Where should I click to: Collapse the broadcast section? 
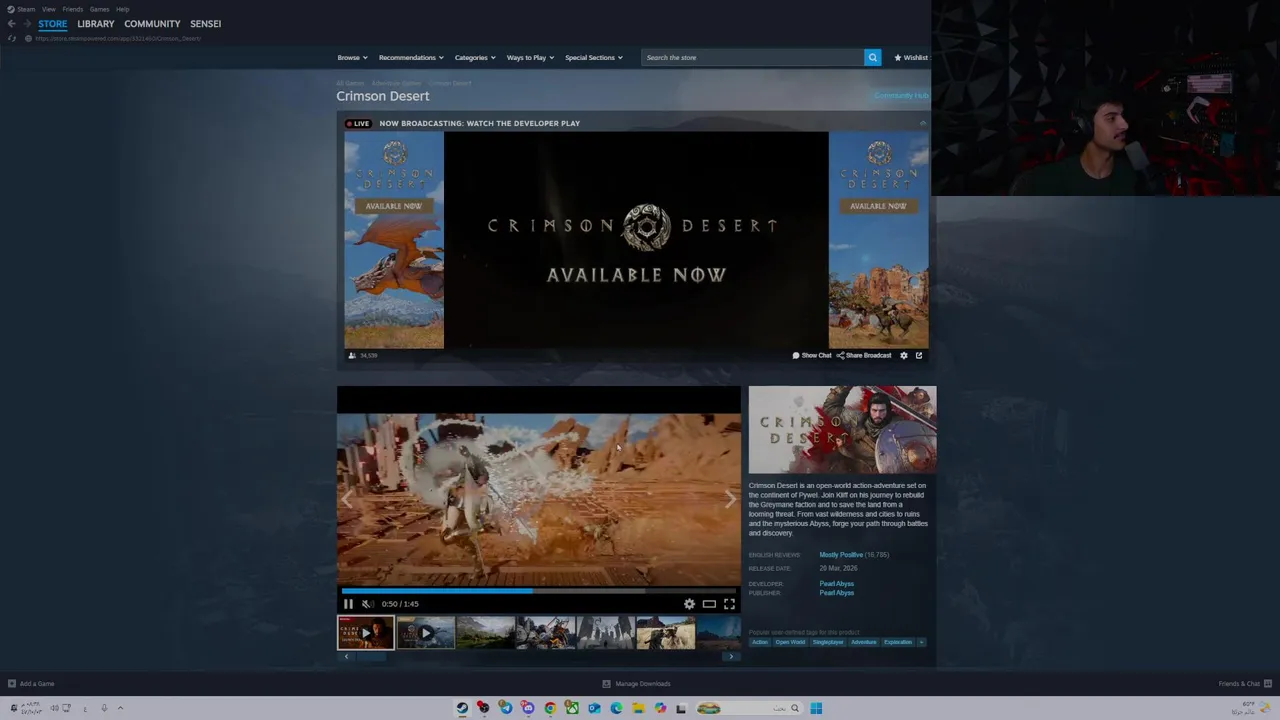923,123
